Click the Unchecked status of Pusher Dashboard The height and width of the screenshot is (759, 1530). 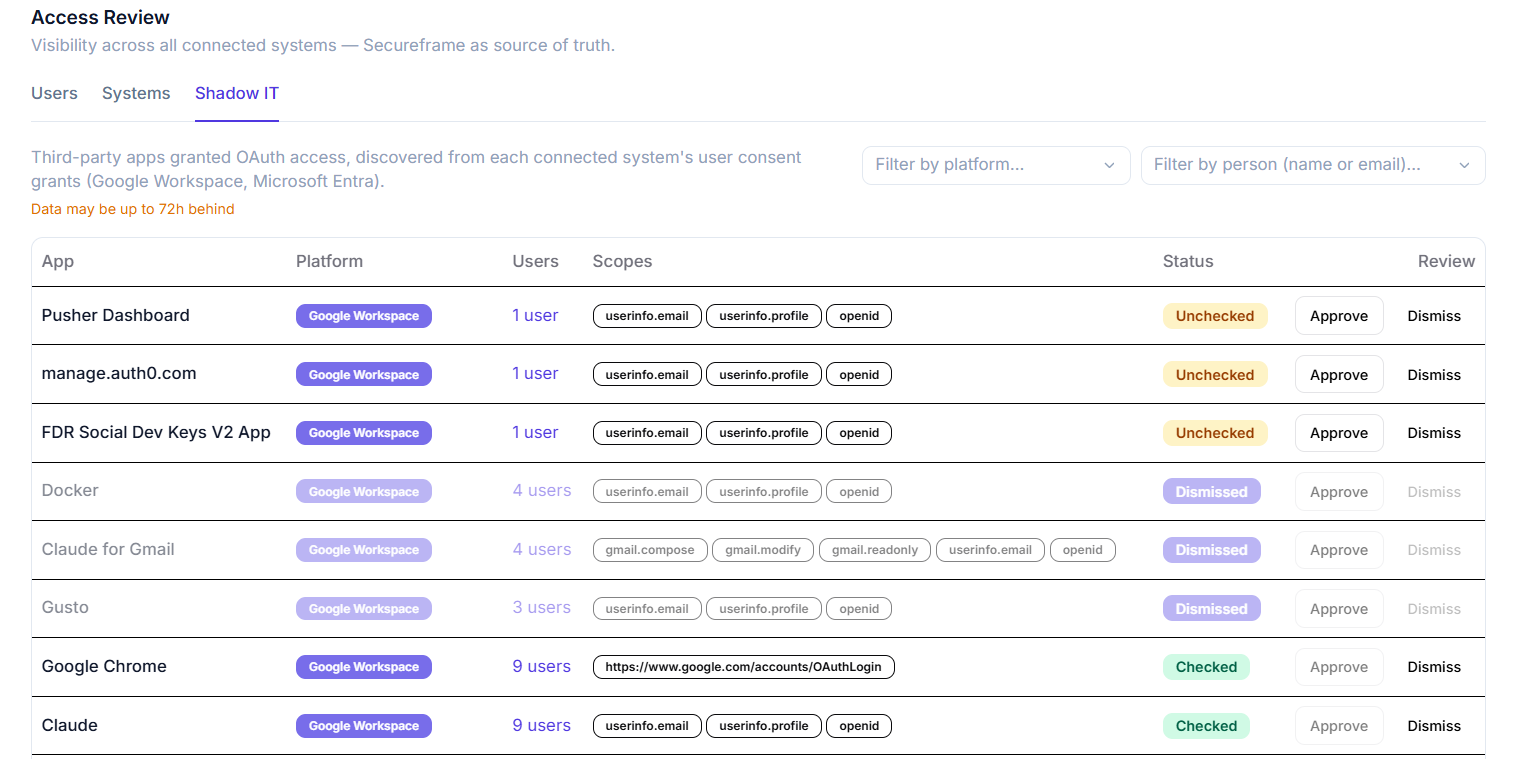click(x=1215, y=316)
